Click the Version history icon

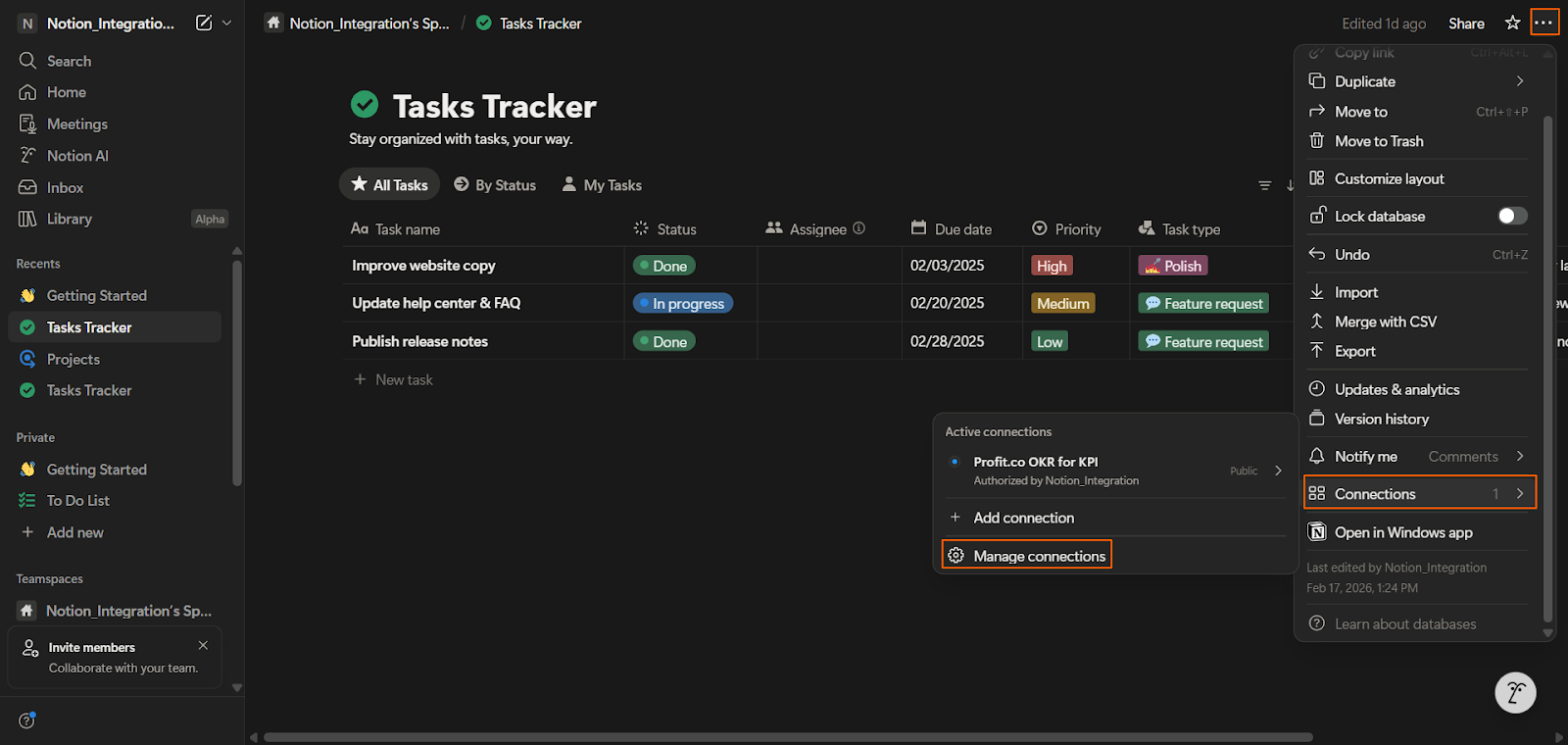pyautogui.click(x=1317, y=419)
